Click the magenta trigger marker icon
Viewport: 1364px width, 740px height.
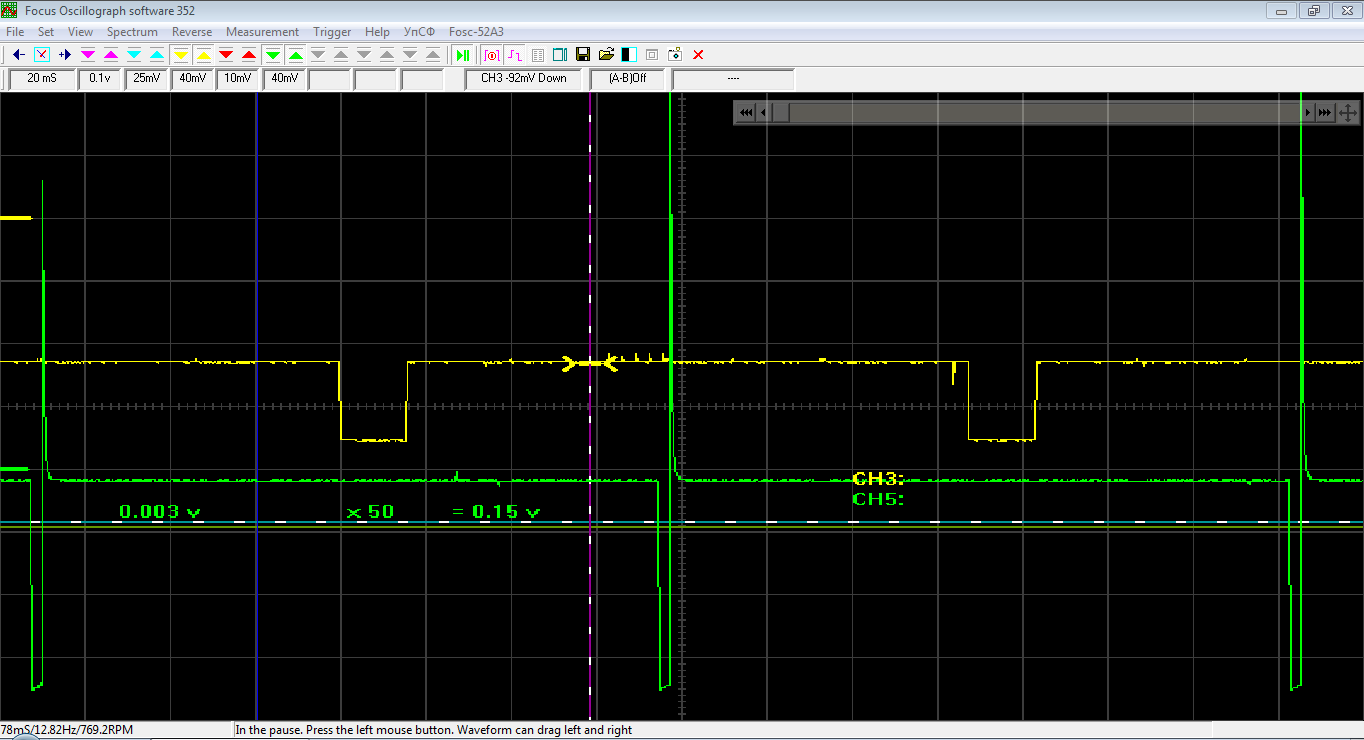click(491, 54)
